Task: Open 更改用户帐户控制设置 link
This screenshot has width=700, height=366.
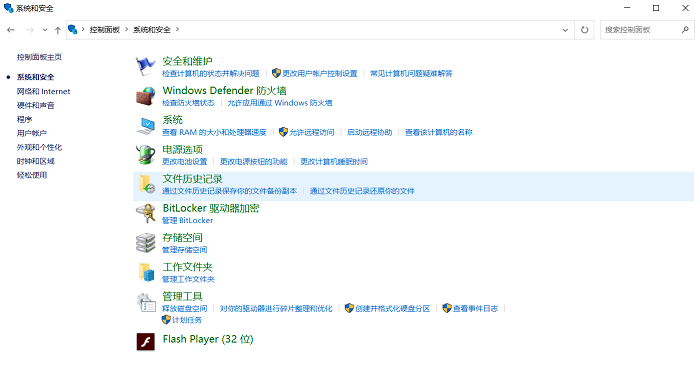Action: 320,74
